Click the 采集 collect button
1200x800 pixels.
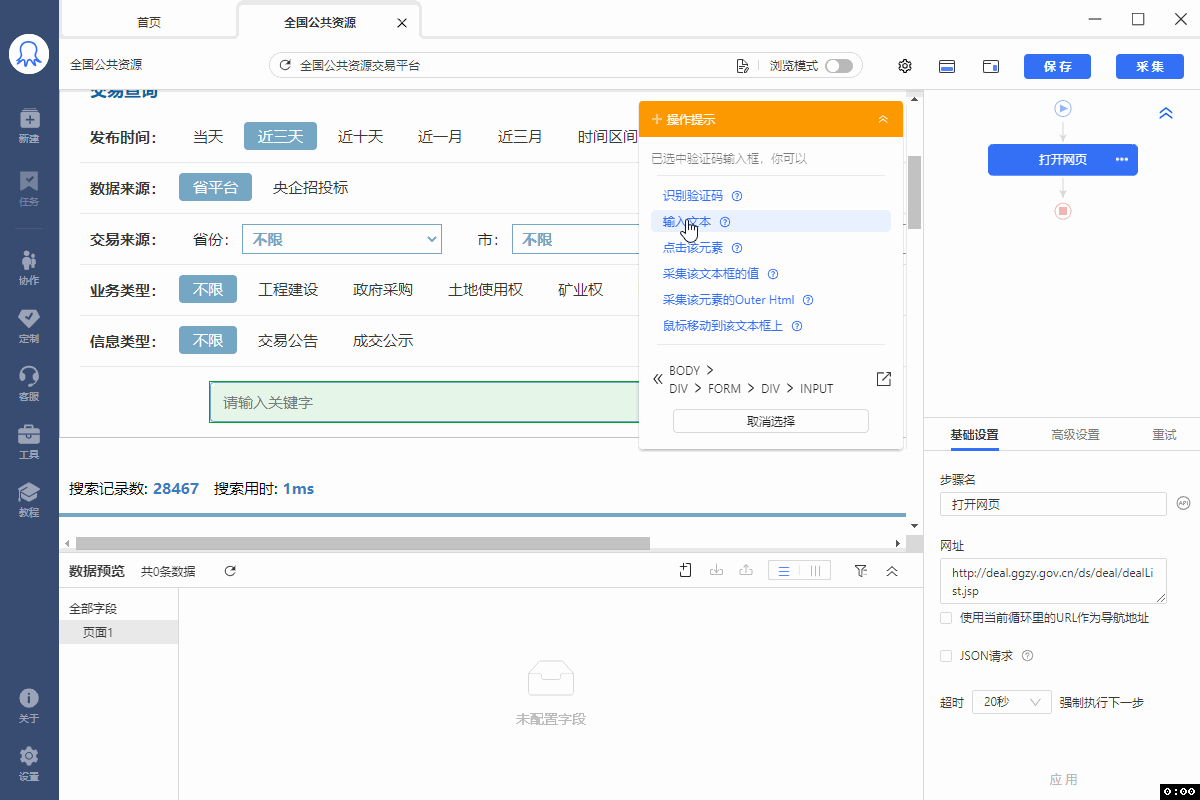point(1150,66)
